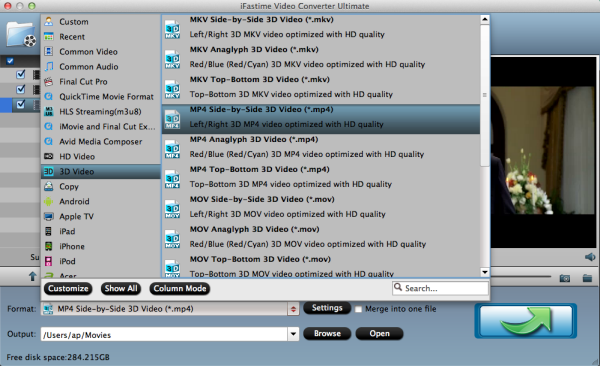The image size is (600, 366).
Task: Choose MOV Side-by-Side 3D Video format
Action: [321, 207]
